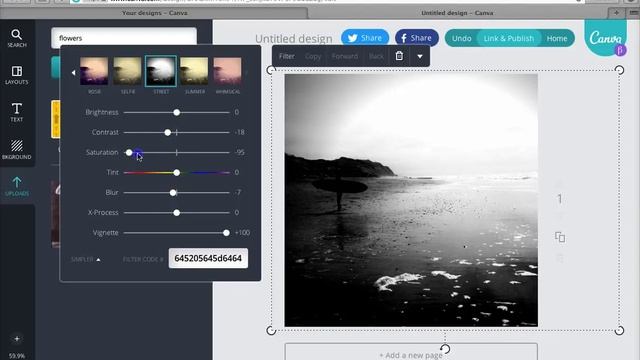This screenshot has height=360, width=640.
Task: Click the Contrast value -18
Action: coord(240,132)
